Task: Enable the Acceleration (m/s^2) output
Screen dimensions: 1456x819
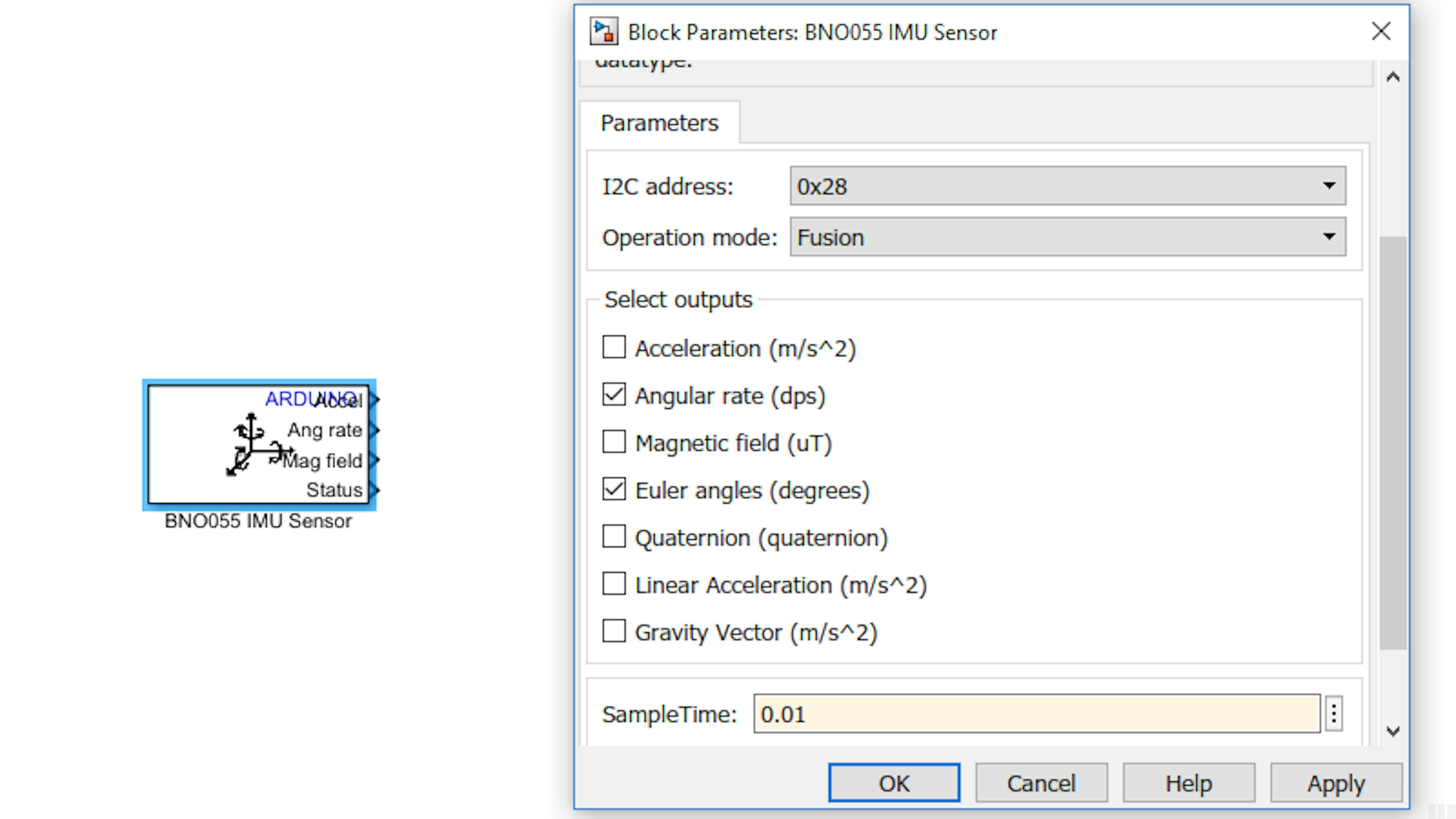Action: pyautogui.click(x=614, y=347)
